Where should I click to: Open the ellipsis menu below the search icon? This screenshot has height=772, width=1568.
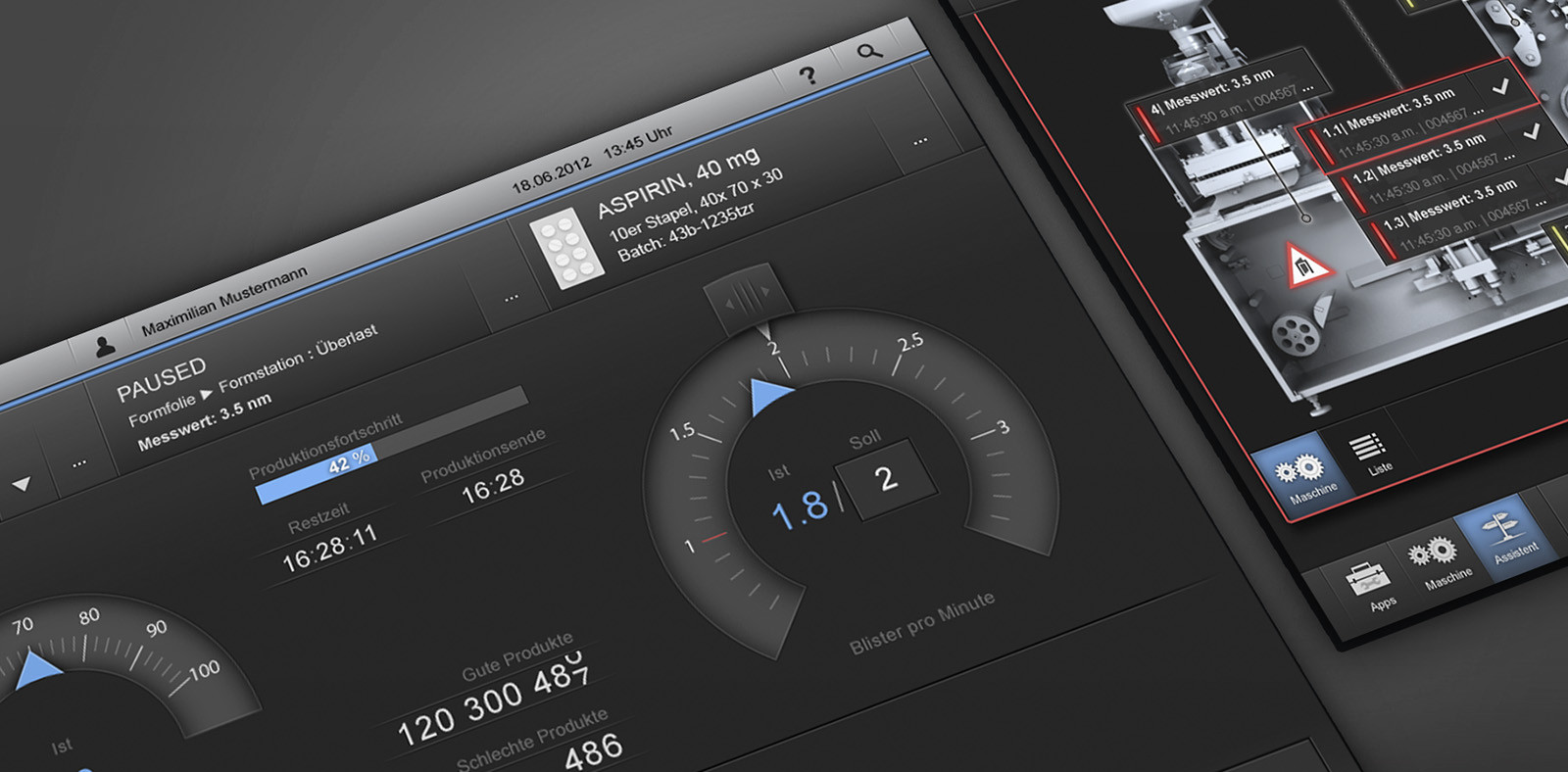919,142
